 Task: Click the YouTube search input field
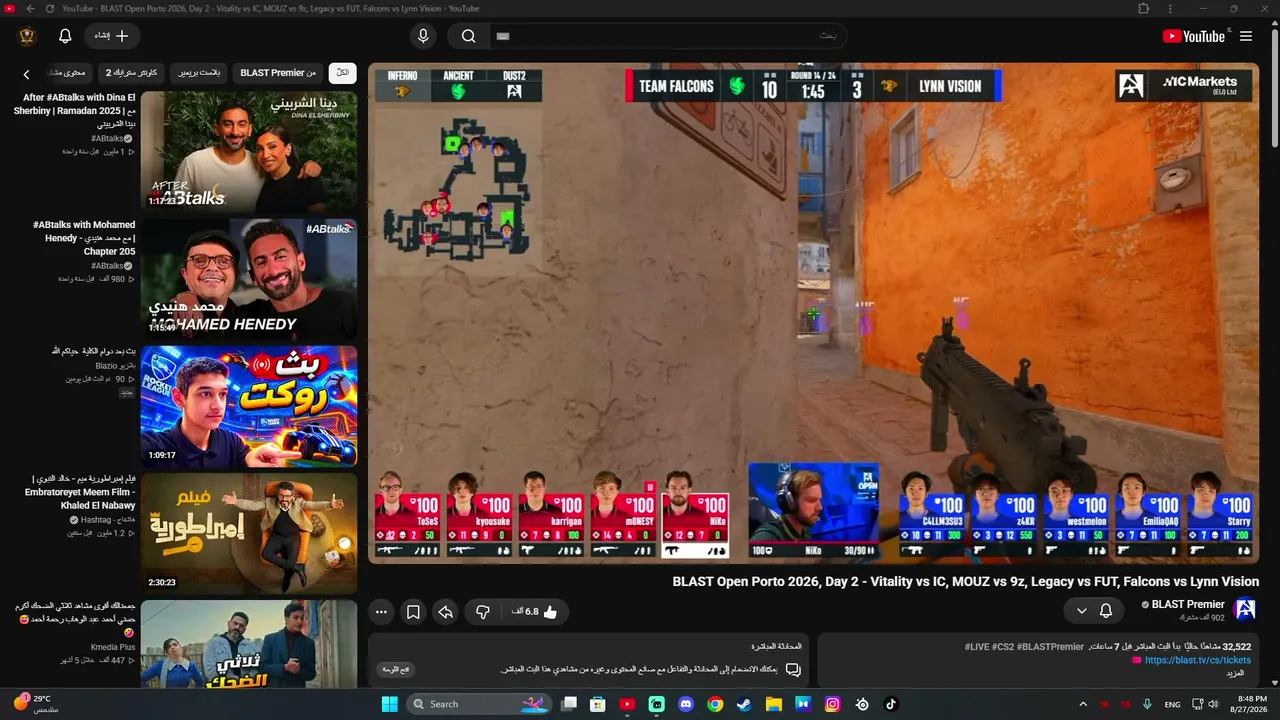[668, 36]
